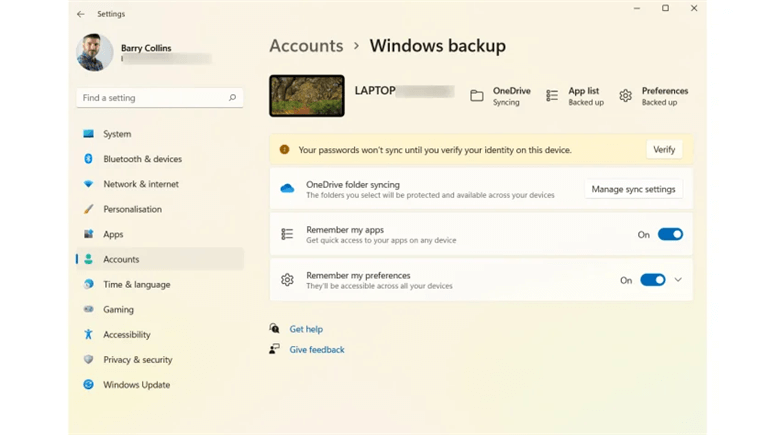Click the OneDrive folder status icon
Viewport: 775px width, 435px height.
point(477,96)
